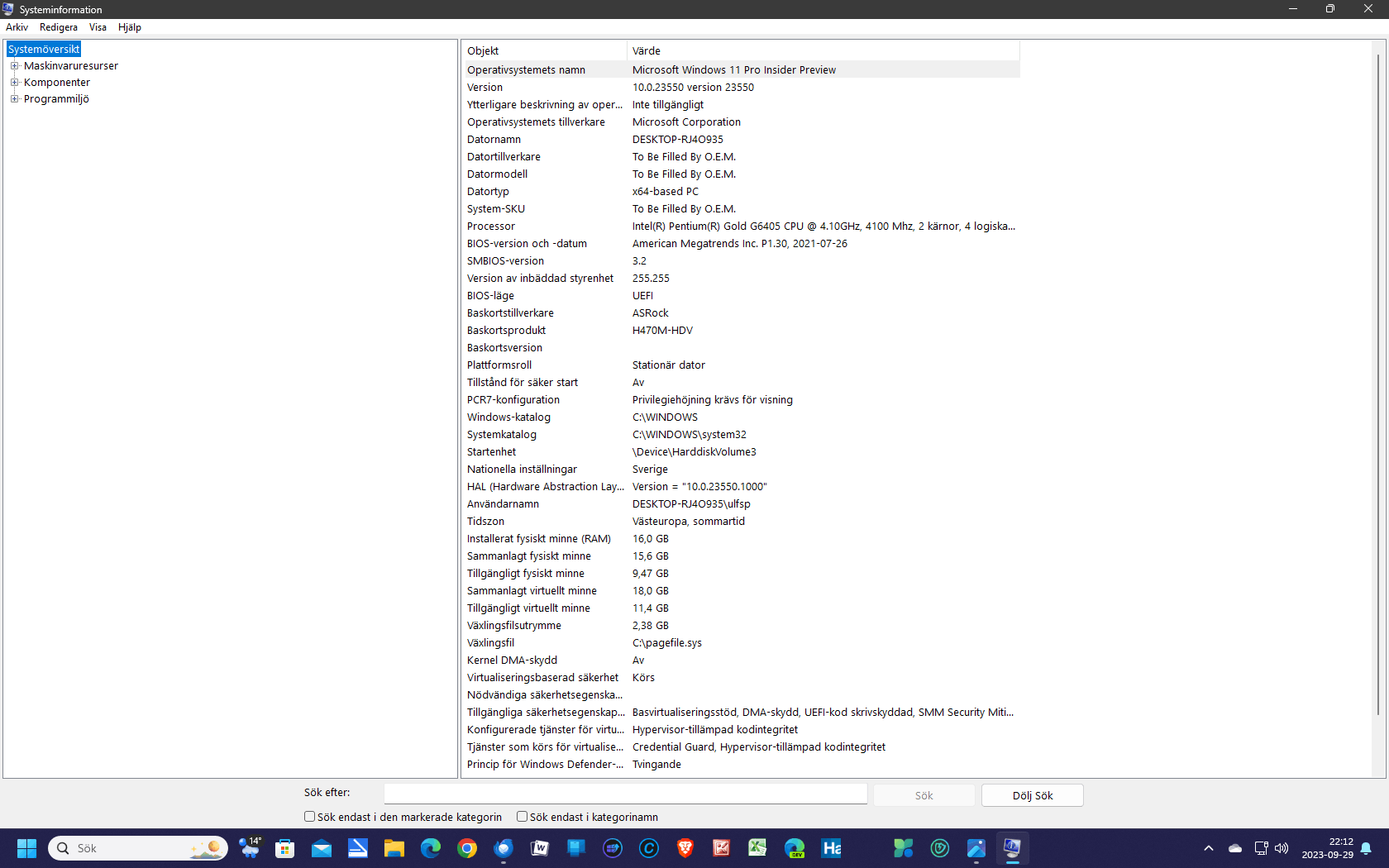Click the Värde column header

click(x=823, y=50)
